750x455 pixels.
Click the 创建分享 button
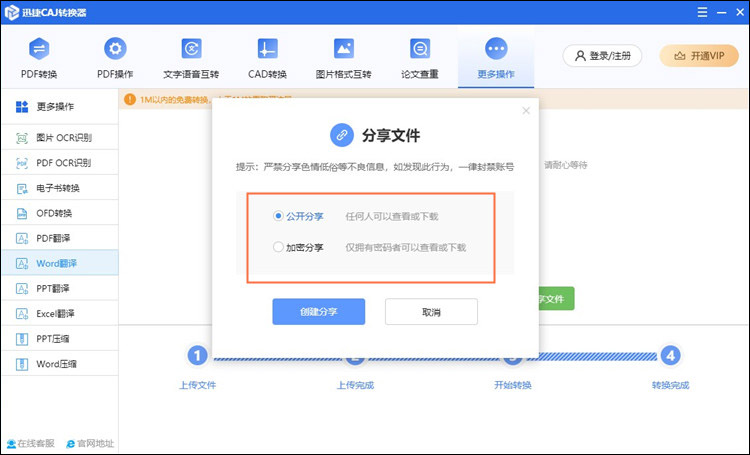coord(319,312)
